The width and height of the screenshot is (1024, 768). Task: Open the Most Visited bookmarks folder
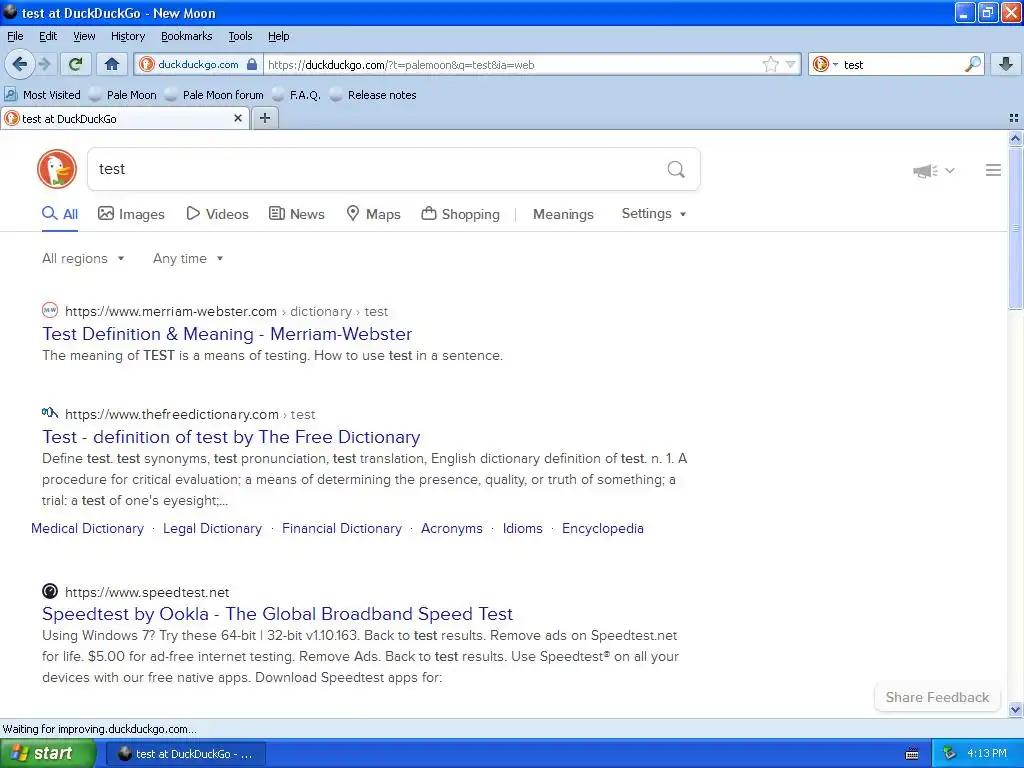pos(42,95)
